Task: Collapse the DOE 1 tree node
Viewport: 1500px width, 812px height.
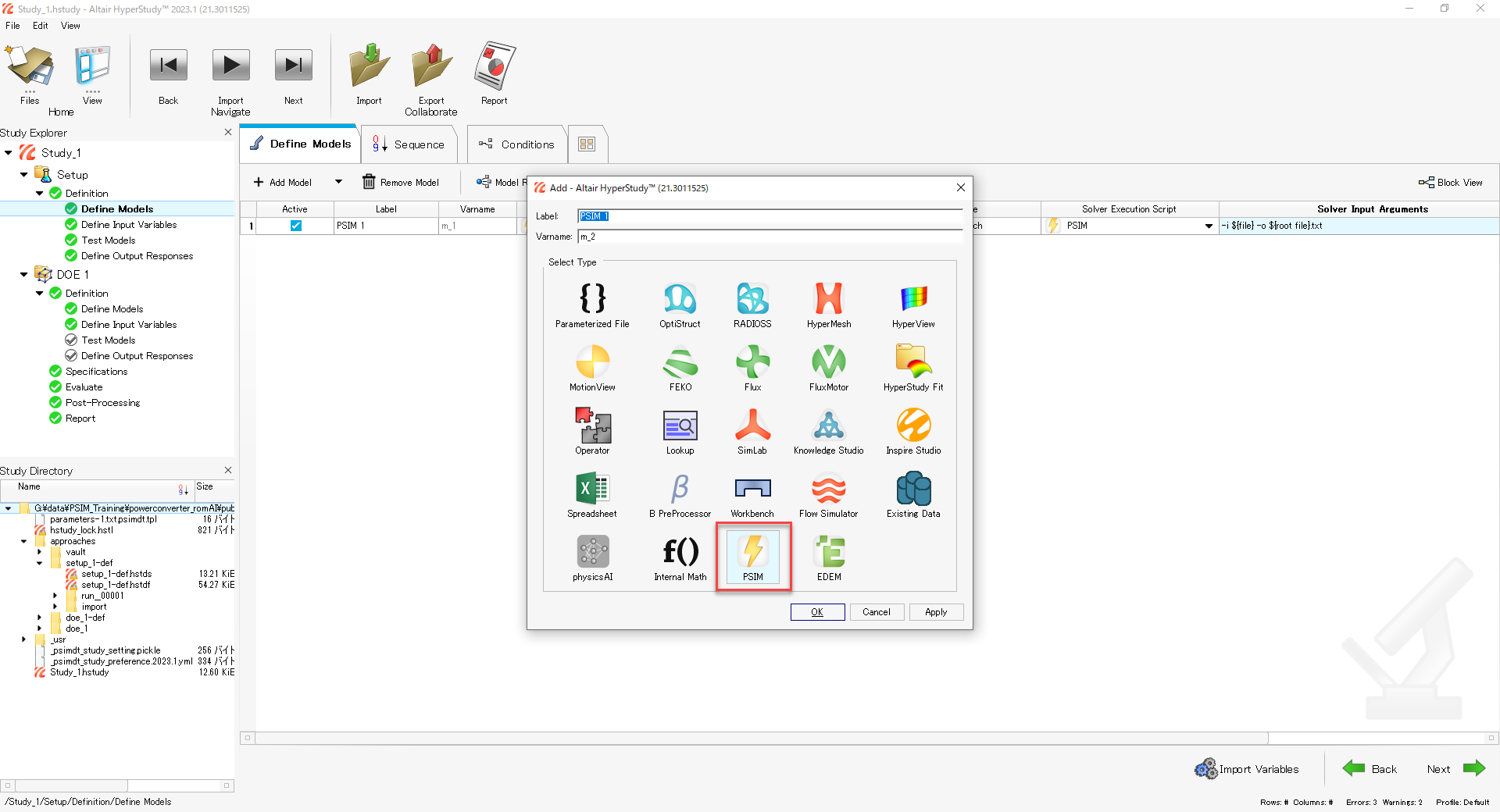Action: click(23, 275)
